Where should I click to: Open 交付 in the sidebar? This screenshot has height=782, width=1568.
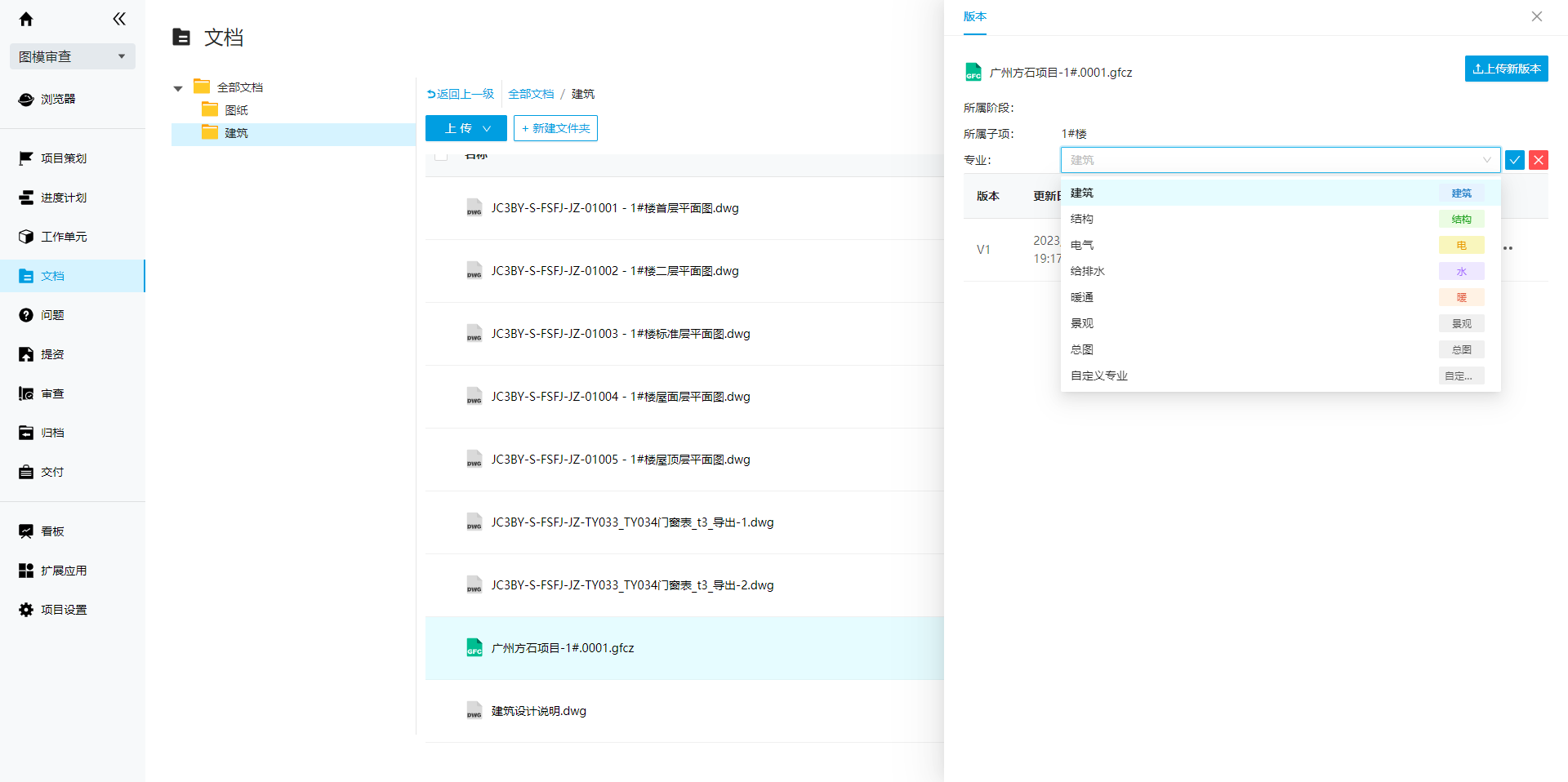pyautogui.click(x=73, y=472)
